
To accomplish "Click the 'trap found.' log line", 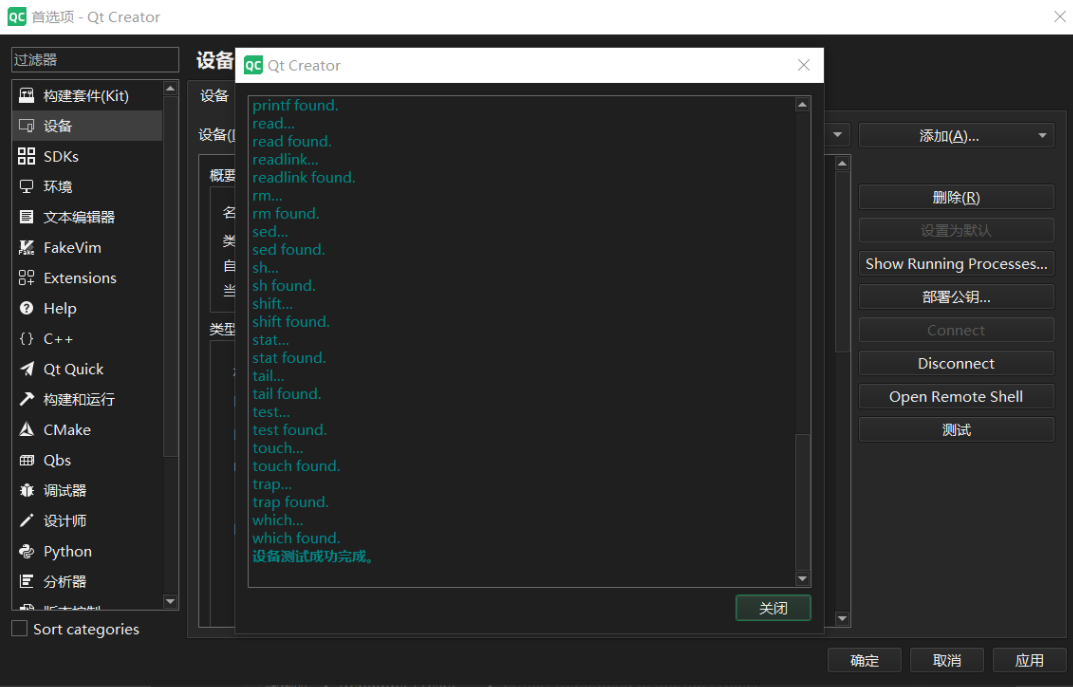I will coord(291,502).
